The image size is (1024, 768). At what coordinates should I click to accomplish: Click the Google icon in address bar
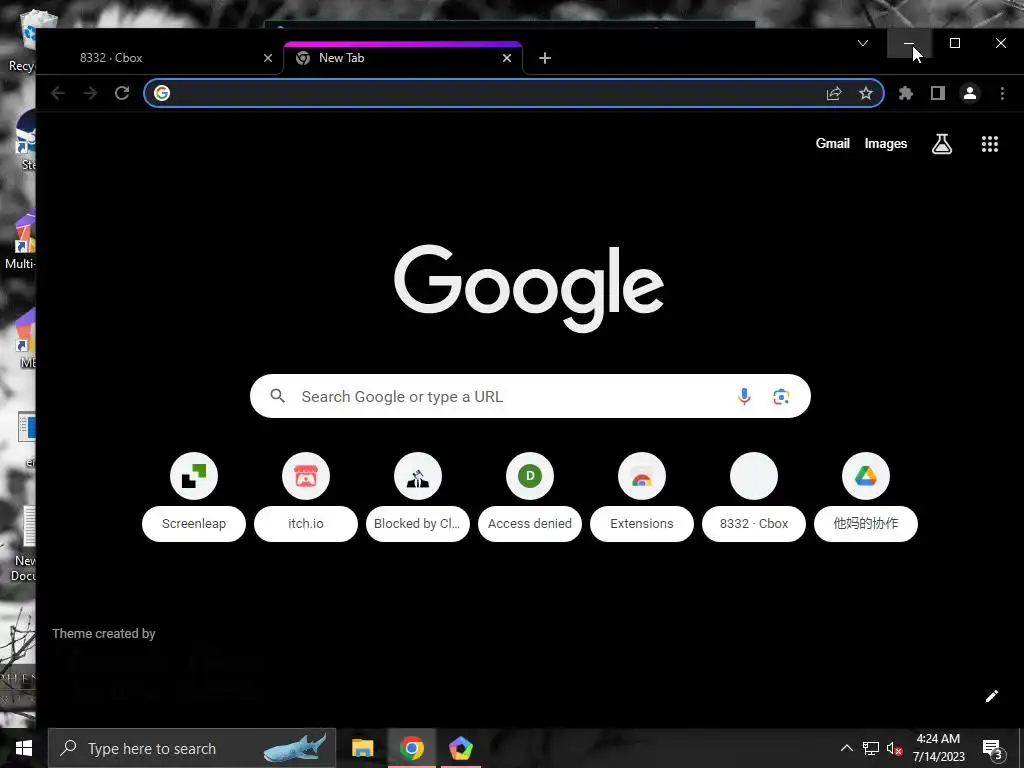click(x=162, y=93)
